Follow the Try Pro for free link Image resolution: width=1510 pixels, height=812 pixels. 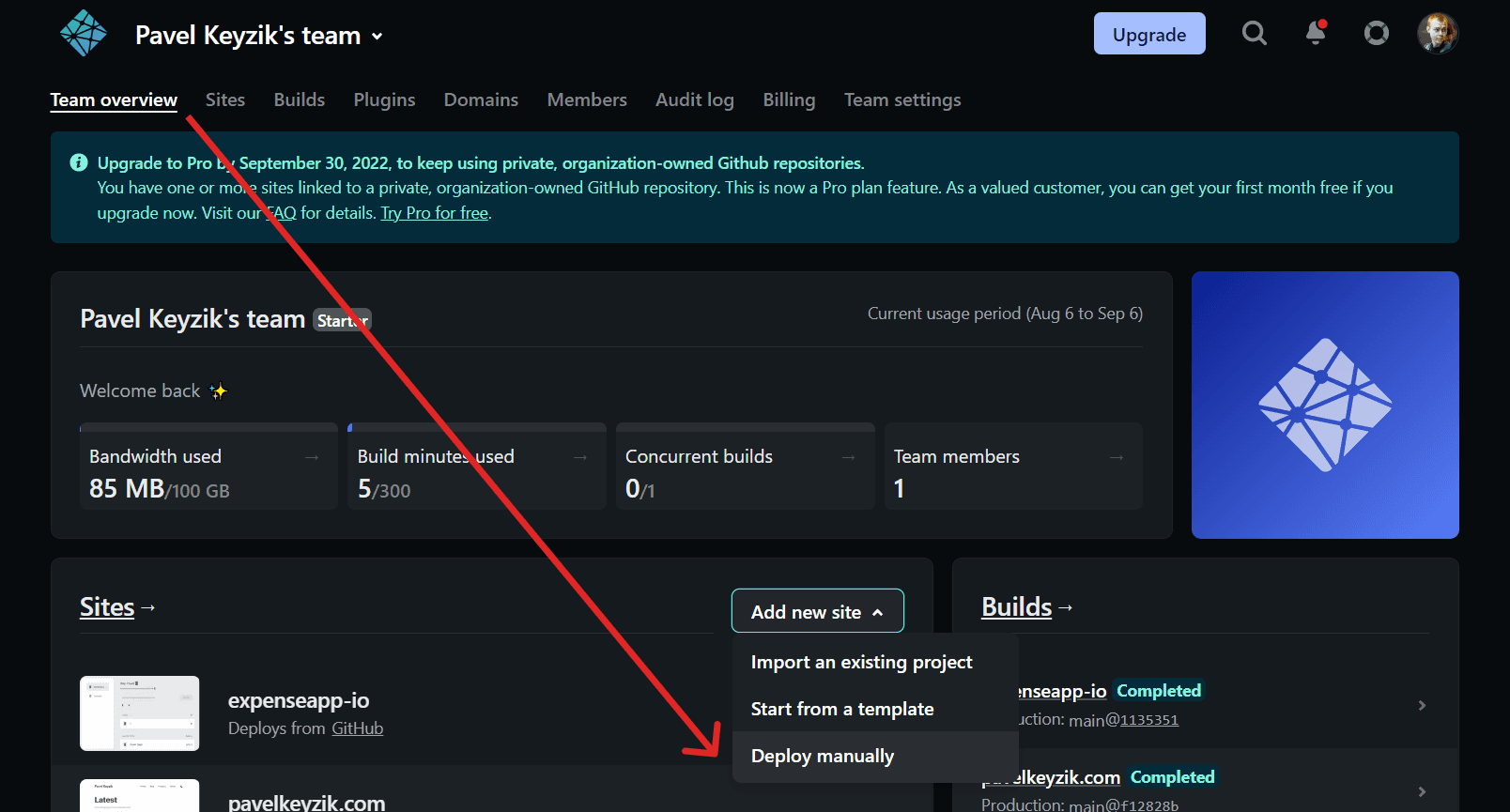pos(435,213)
